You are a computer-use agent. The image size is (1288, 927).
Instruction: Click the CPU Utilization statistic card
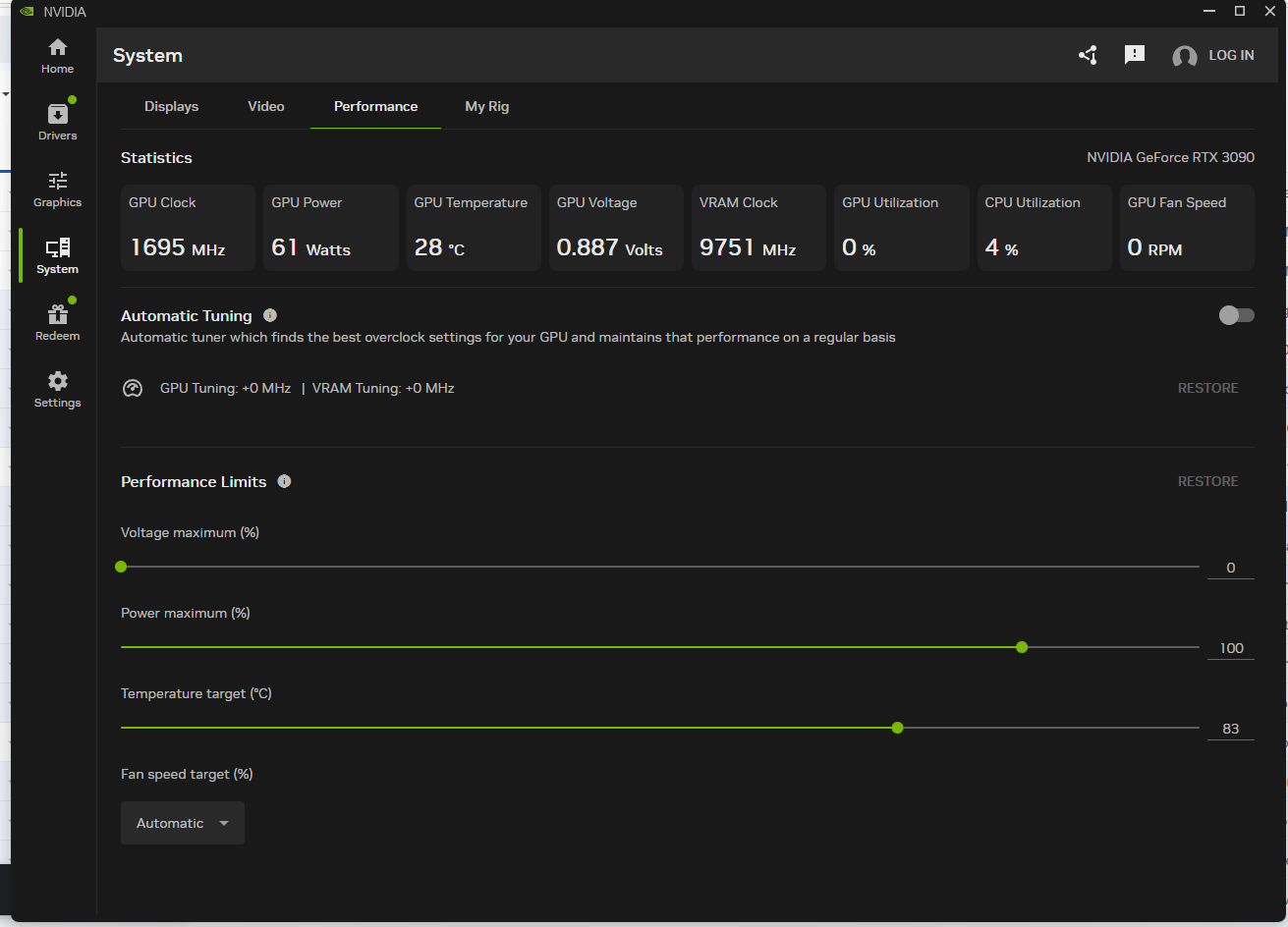pyautogui.click(x=1044, y=228)
